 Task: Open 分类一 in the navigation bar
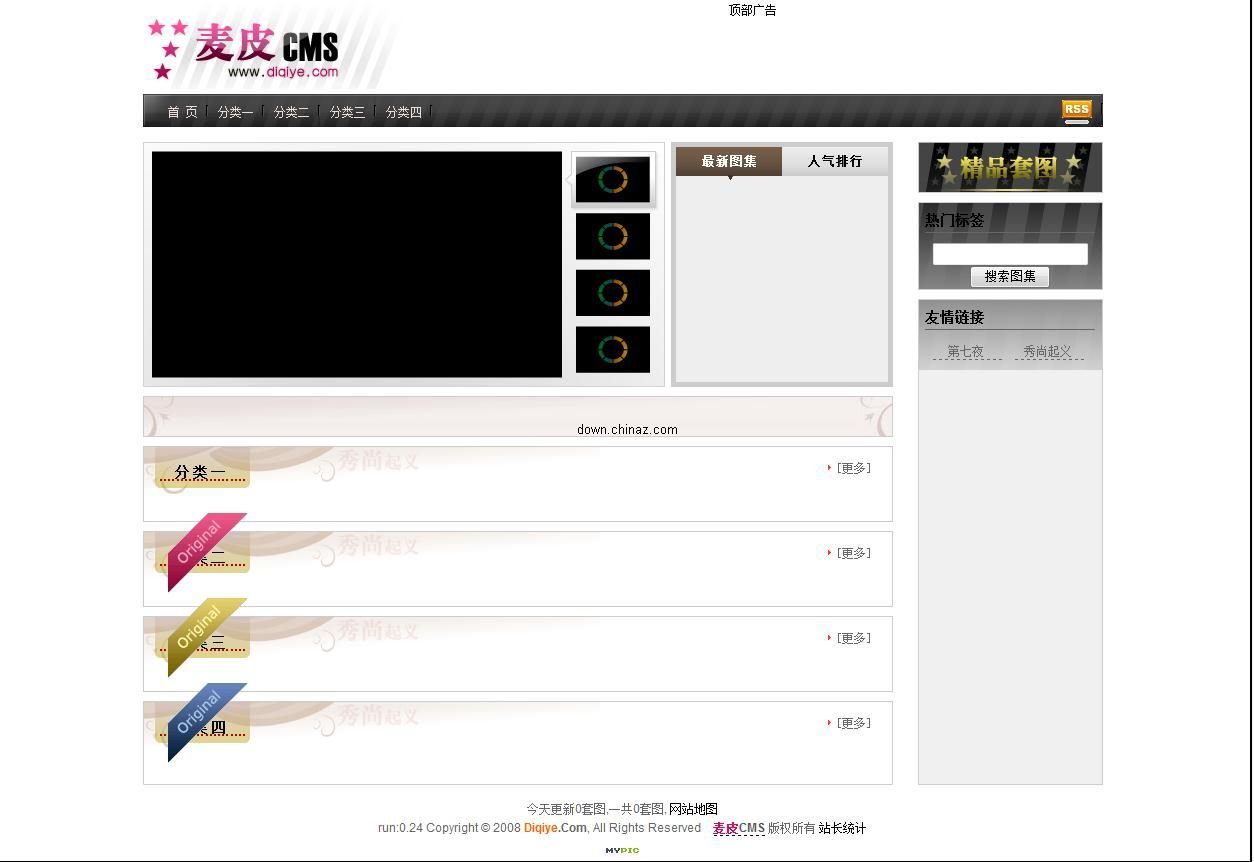click(235, 112)
